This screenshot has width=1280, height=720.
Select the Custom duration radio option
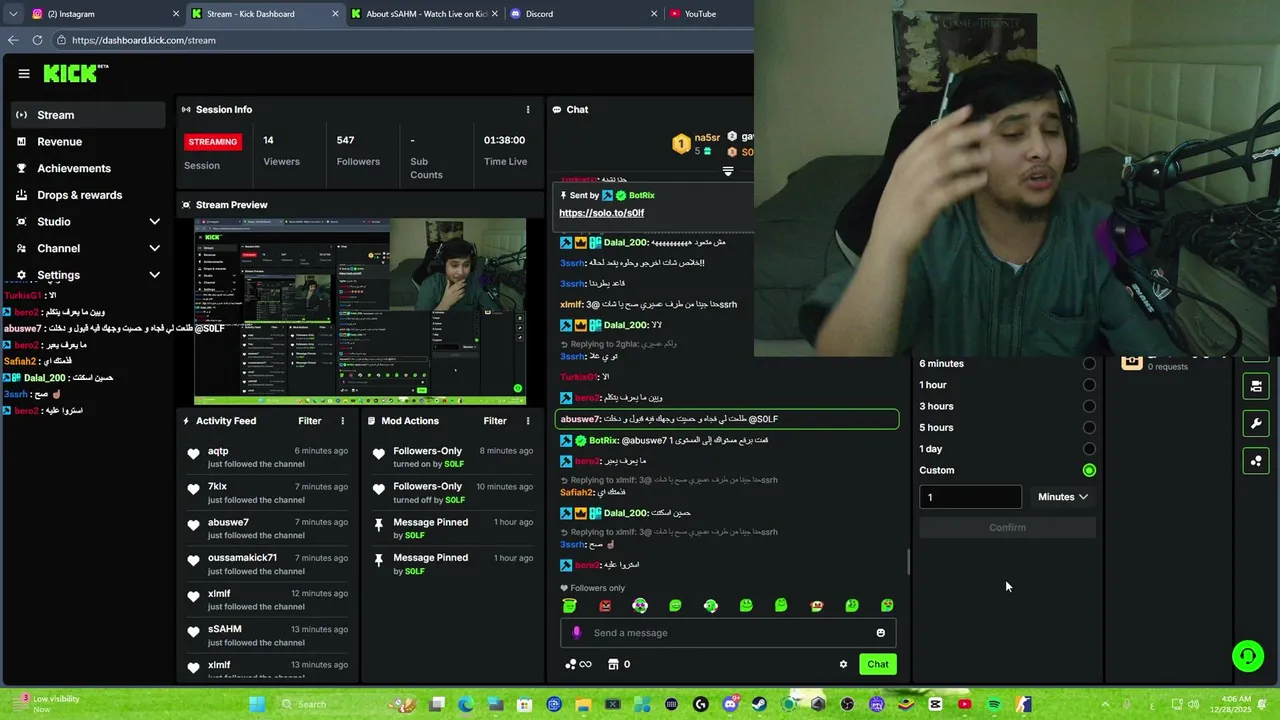tap(1089, 470)
